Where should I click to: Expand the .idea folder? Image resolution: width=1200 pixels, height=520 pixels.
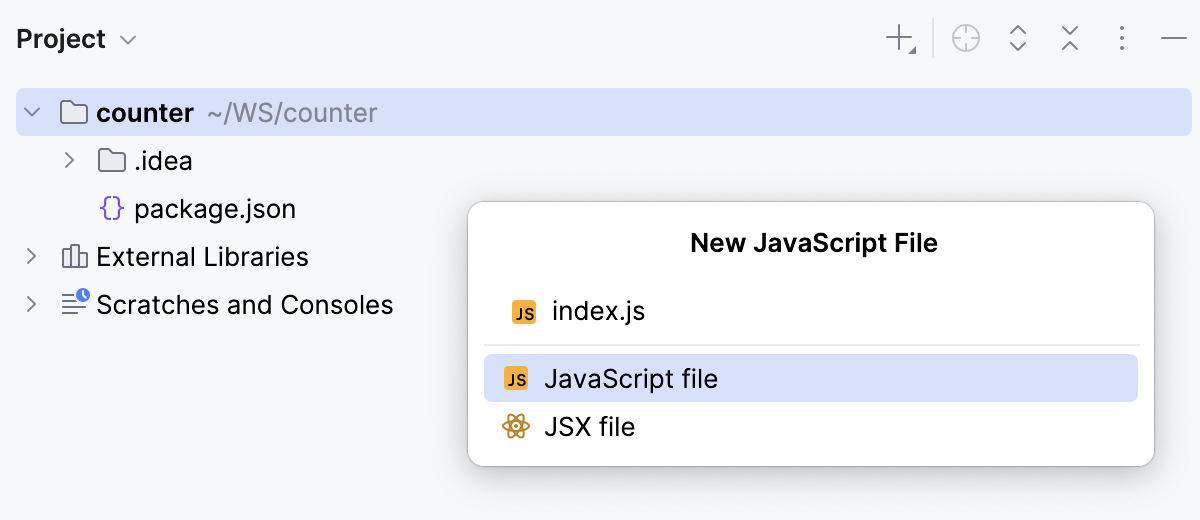pos(69,160)
